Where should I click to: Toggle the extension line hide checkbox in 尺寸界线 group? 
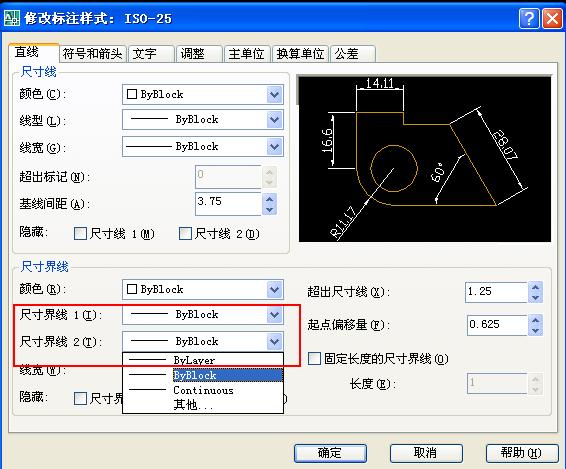tap(80, 399)
